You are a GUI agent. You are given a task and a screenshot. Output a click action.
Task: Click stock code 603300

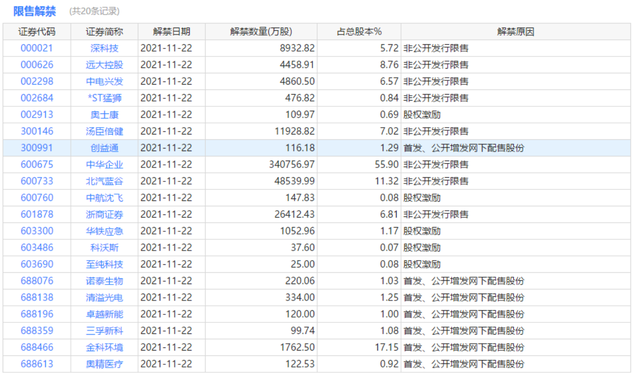(37, 231)
